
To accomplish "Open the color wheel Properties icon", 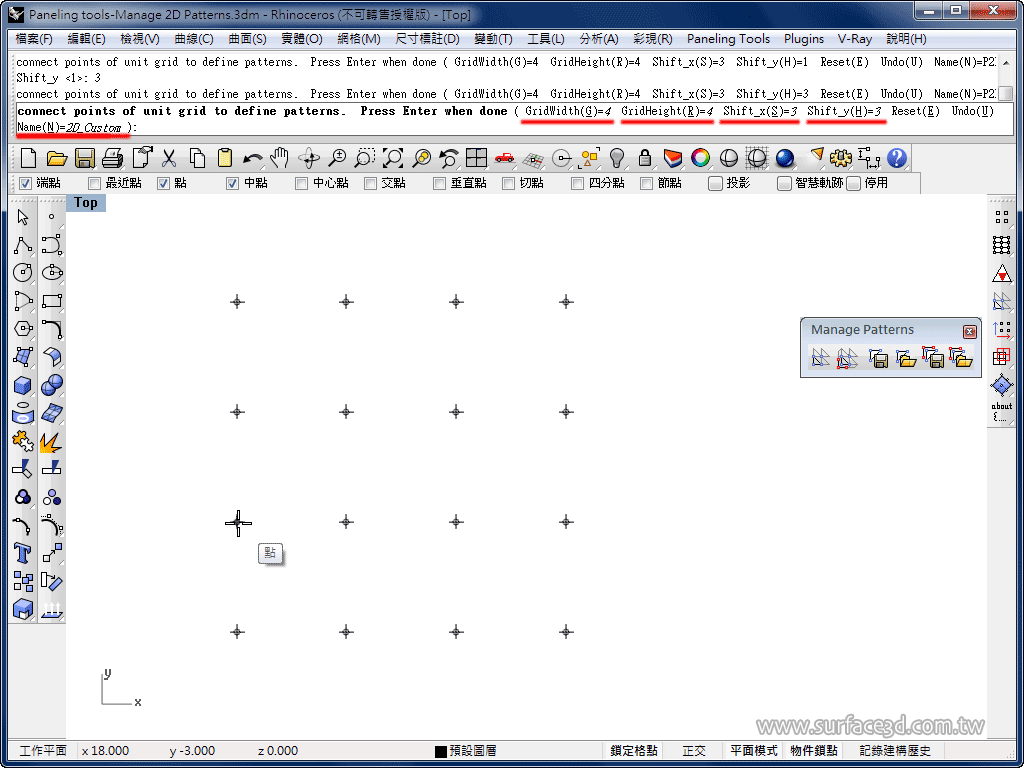I will point(701,158).
